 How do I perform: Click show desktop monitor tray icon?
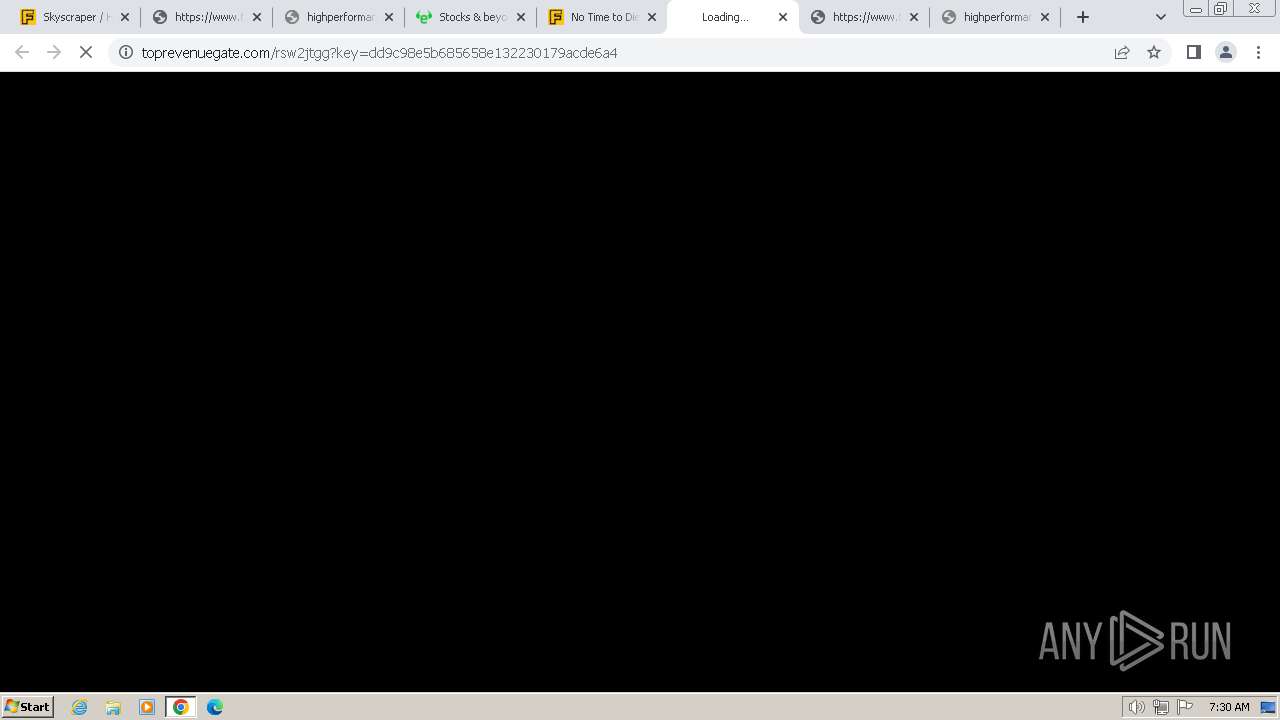point(1269,707)
